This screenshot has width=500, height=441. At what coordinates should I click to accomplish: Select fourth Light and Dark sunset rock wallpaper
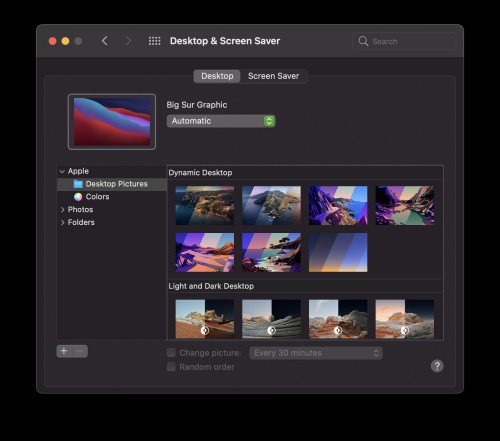[405, 319]
